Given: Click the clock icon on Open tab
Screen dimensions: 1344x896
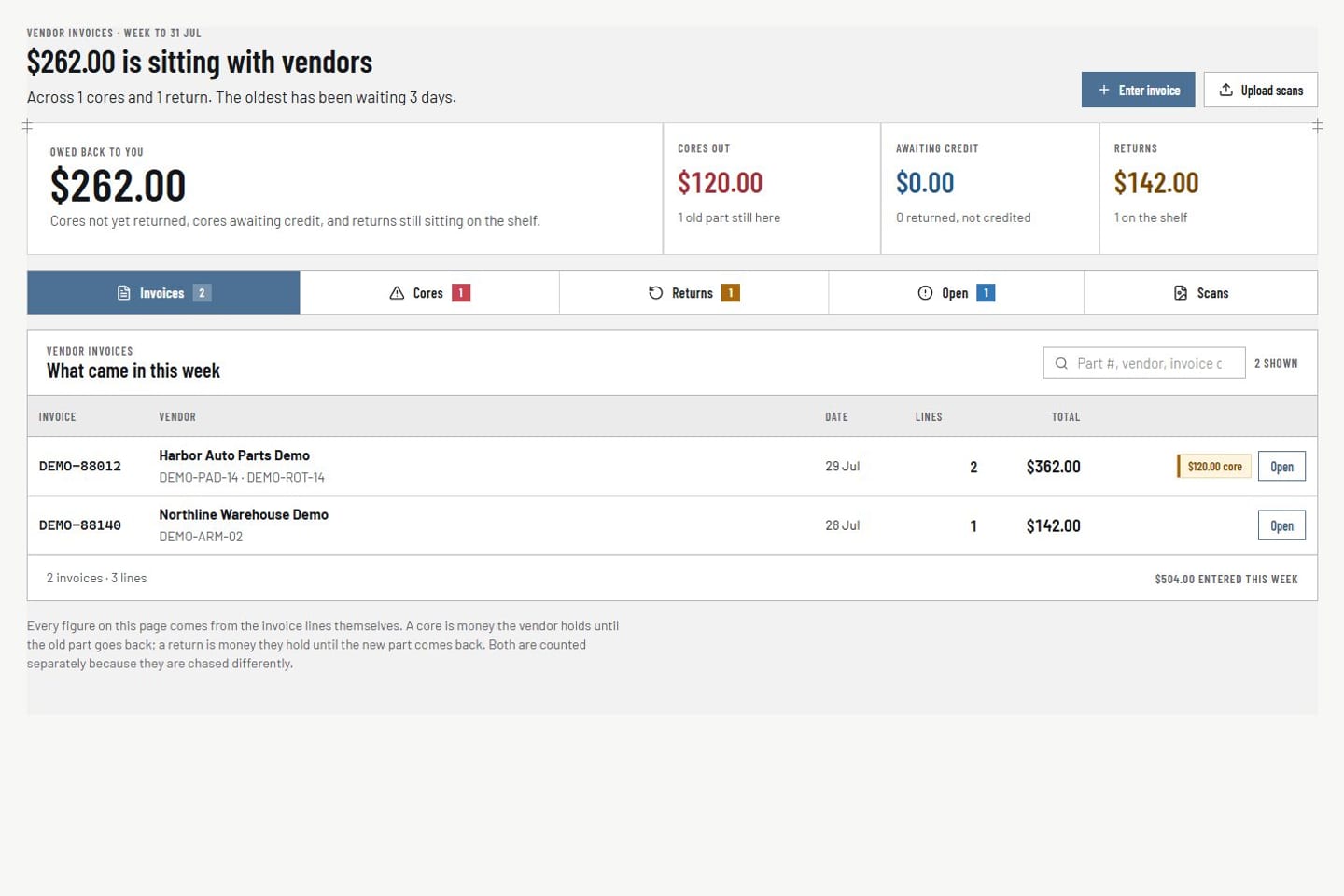Looking at the screenshot, I should coord(925,293).
